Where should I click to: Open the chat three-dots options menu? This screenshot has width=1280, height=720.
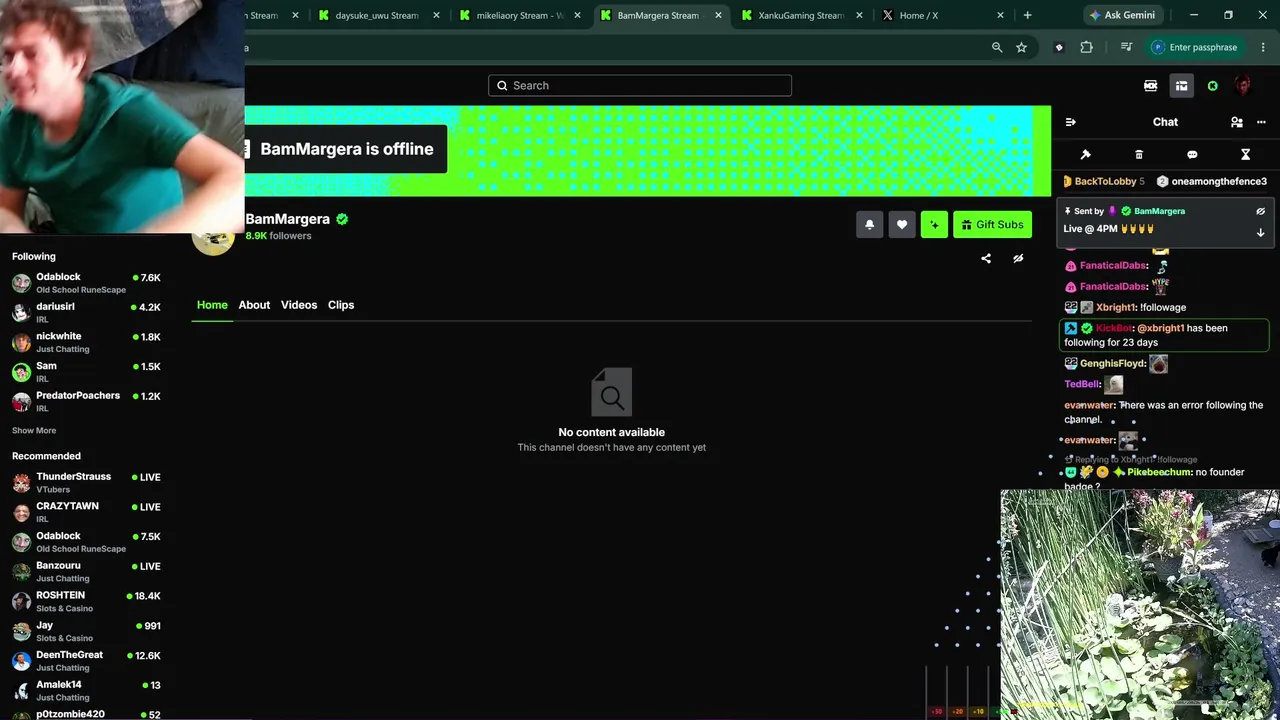(1261, 122)
